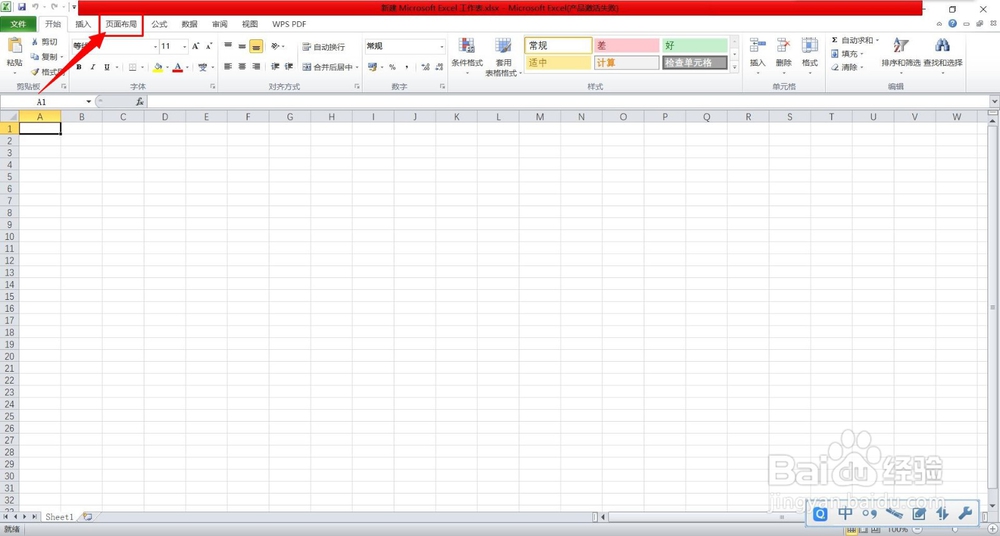Toggle Top Align vertical alignment

228,47
